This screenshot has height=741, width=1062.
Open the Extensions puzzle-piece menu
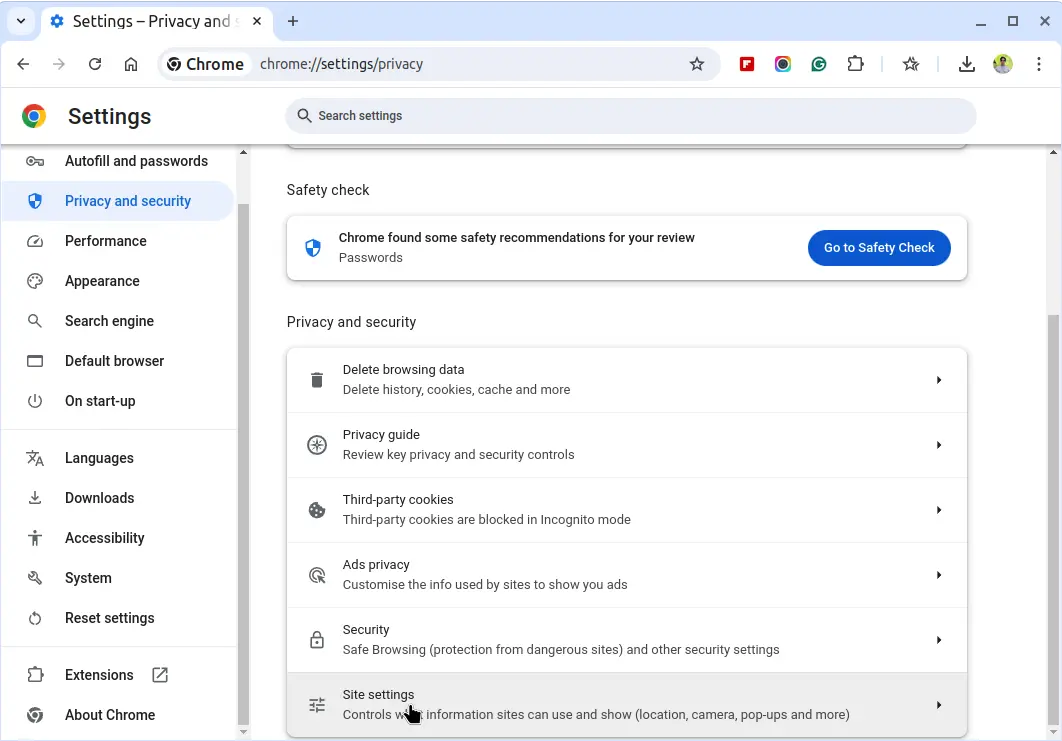tap(855, 64)
